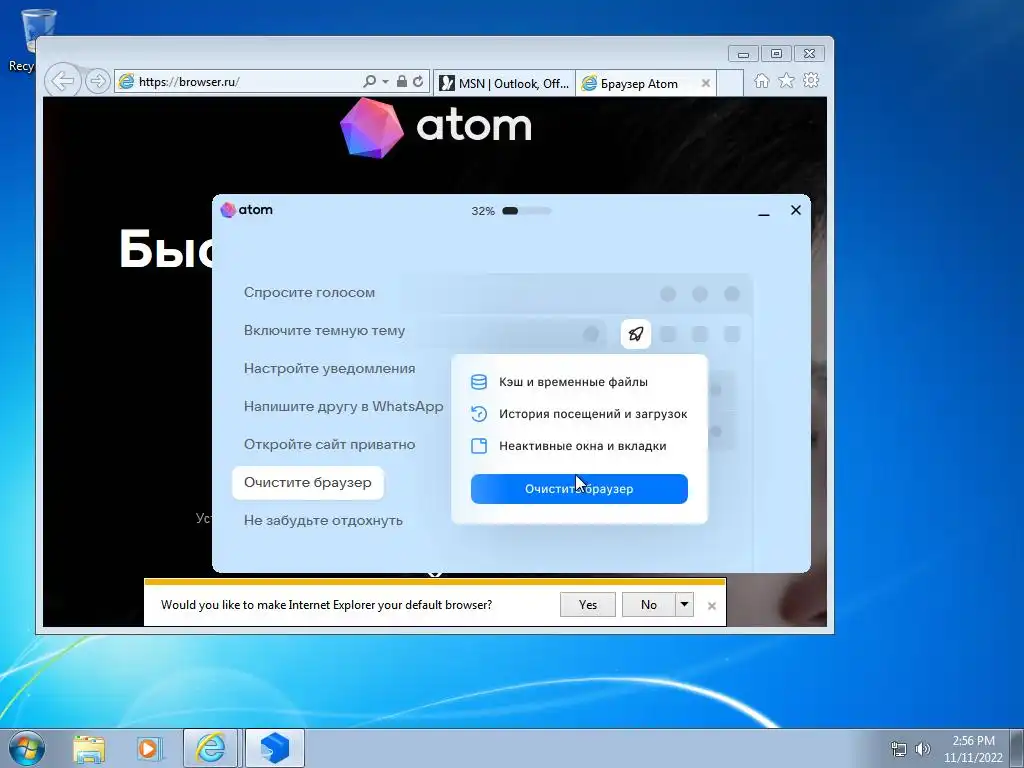The width and height of the screenshot is (1024, 768).
Task: Click the history clock icon
Action: pos(479,414)
